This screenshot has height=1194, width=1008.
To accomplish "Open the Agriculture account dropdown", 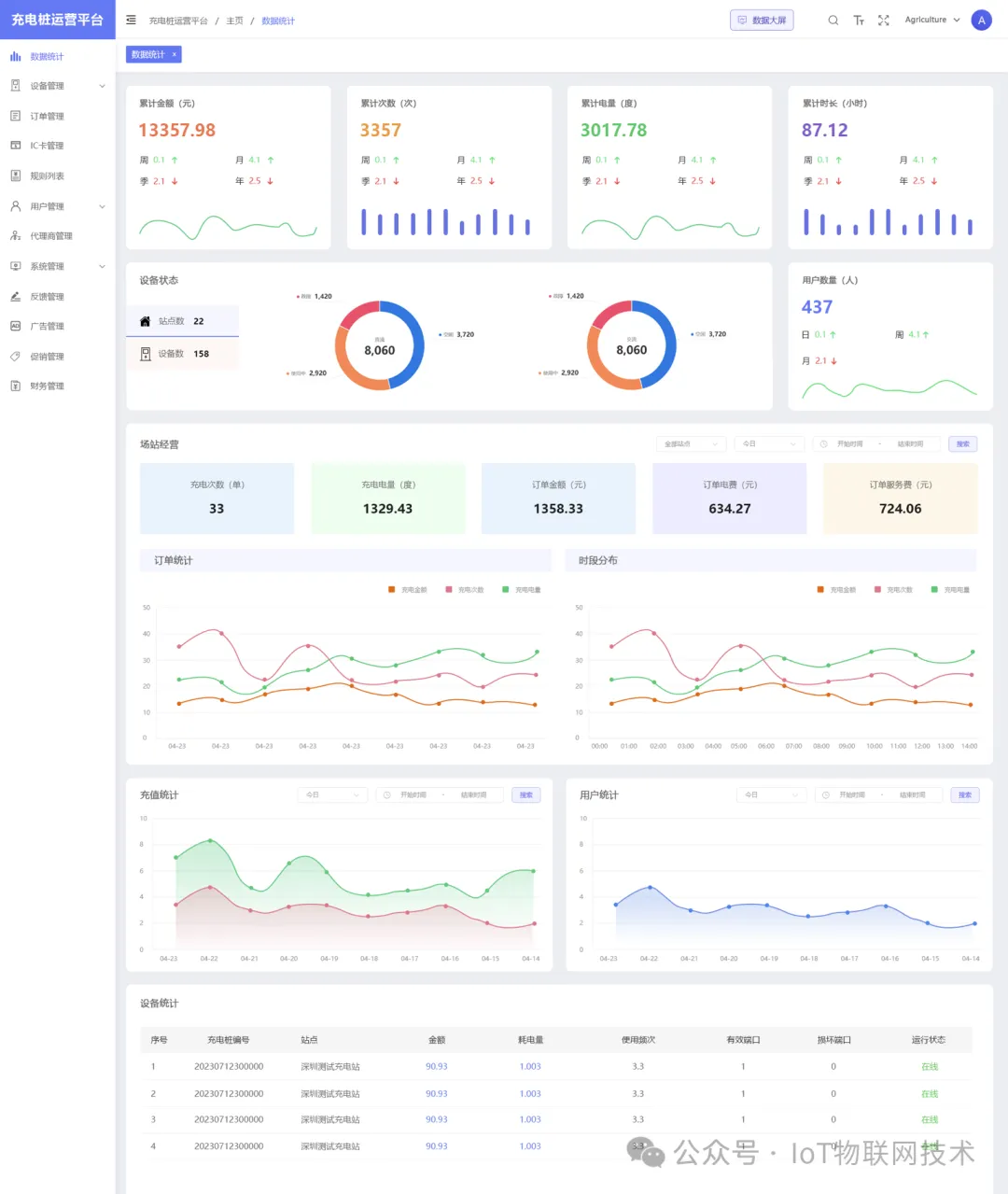I will click(x=932, y=20).
